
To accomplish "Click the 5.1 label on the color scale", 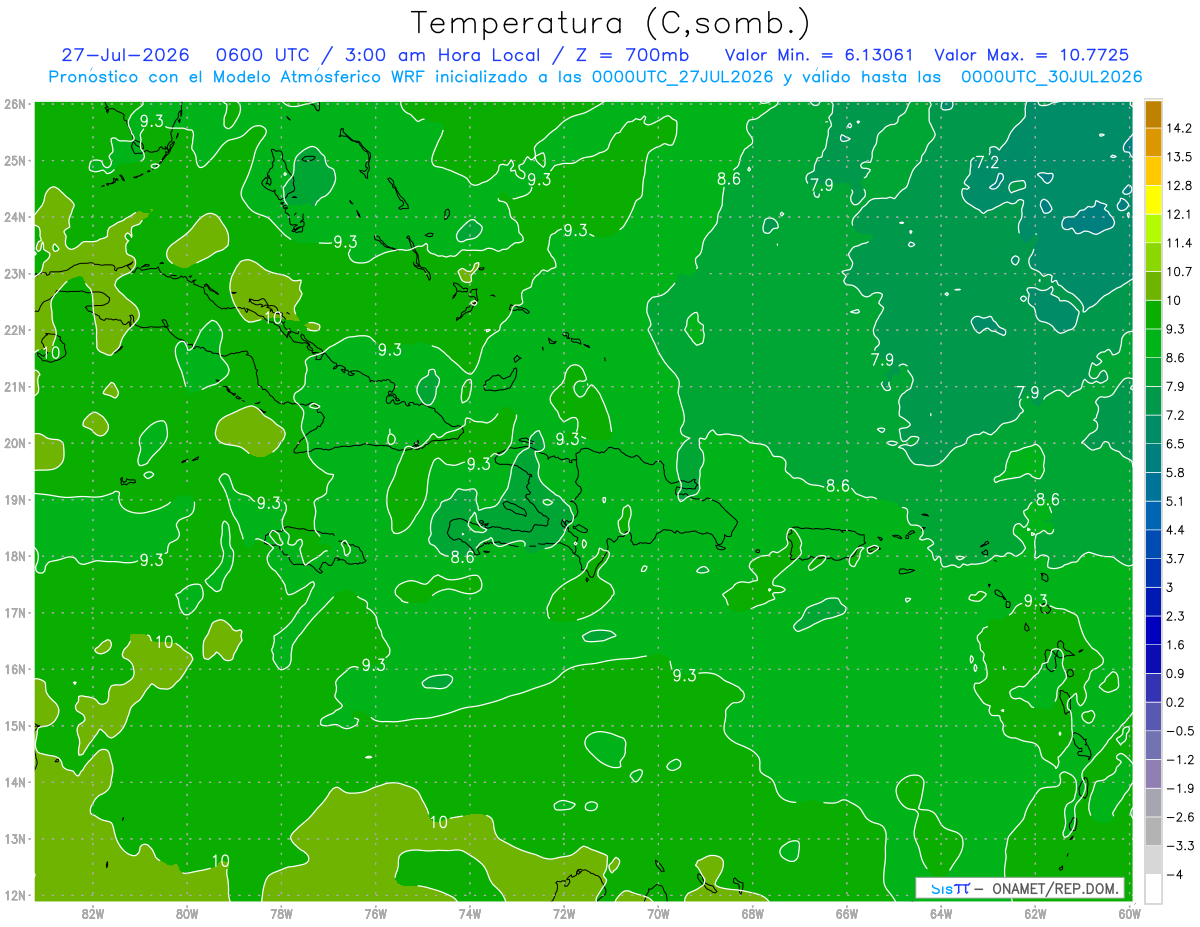I will tap(1176, 501).
